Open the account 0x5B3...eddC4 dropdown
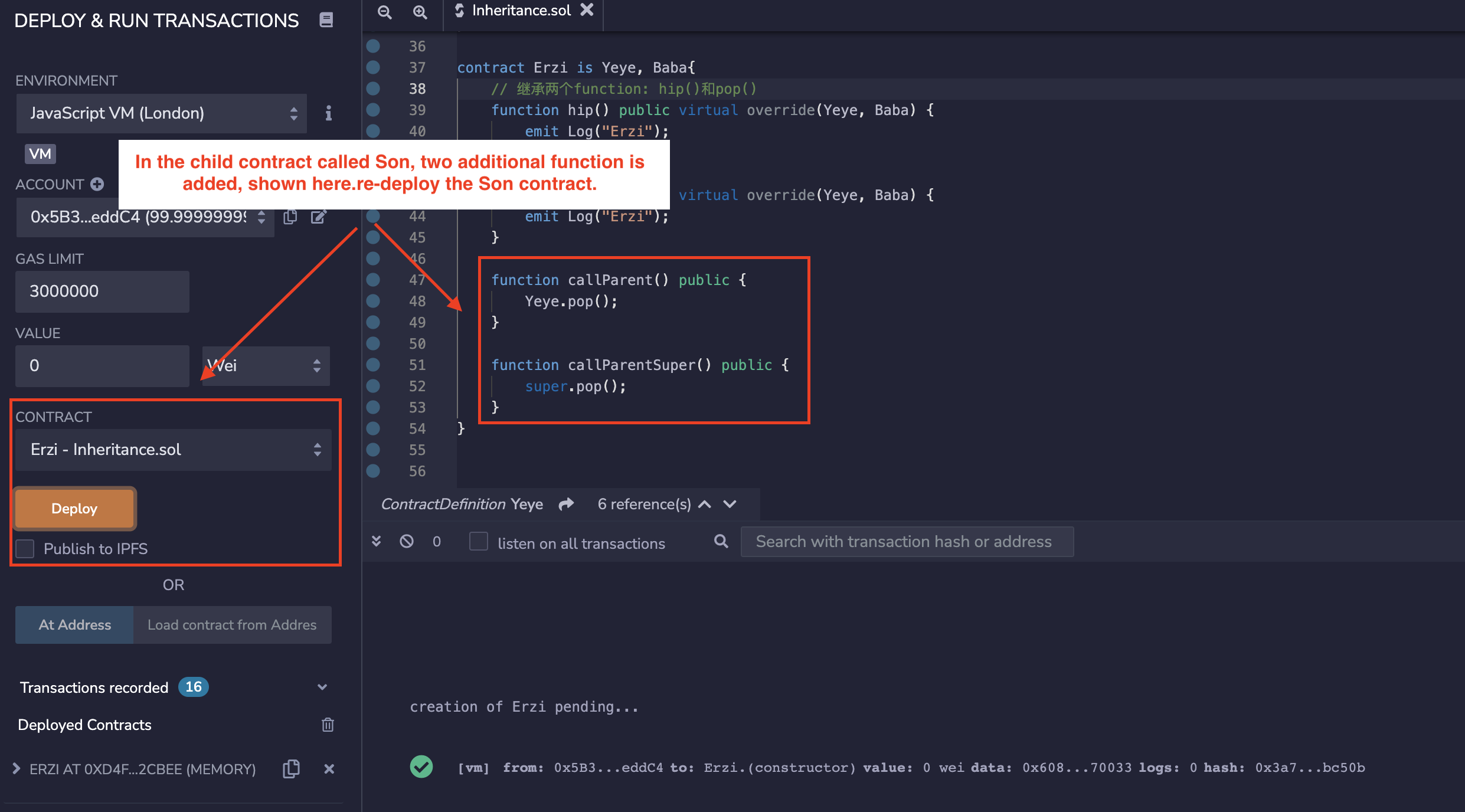The width and height of the screenshot is (1465, 812). (x=145, y=217)
